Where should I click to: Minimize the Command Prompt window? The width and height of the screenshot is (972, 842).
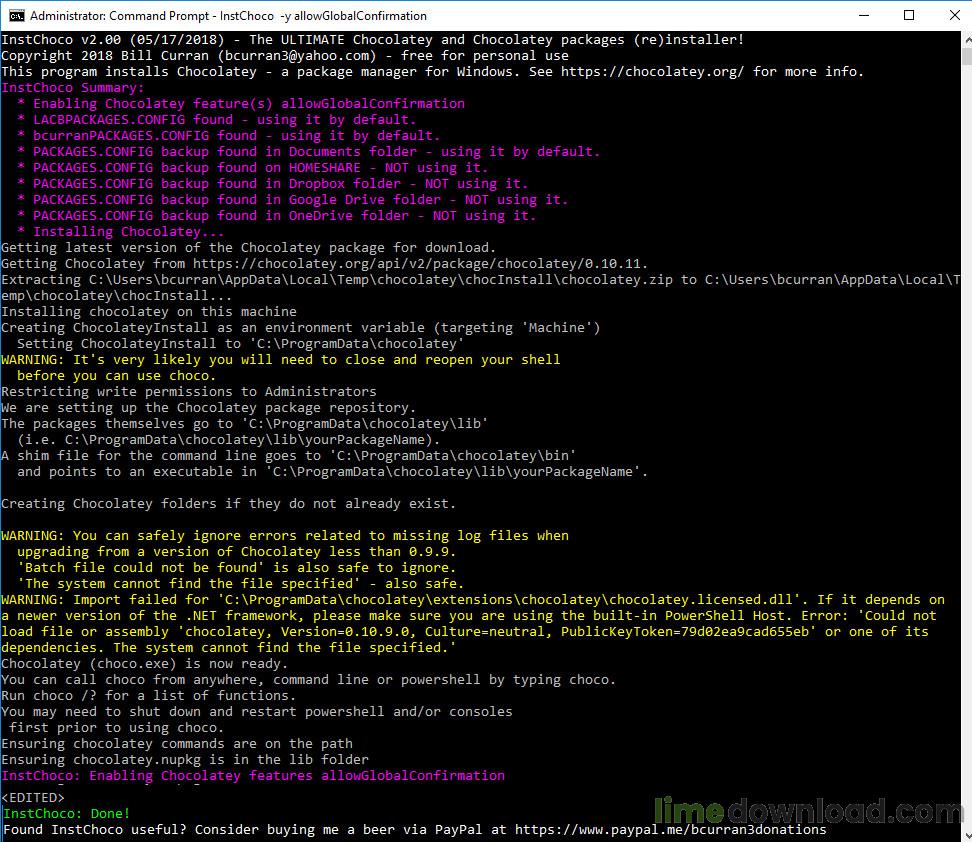pos(864,16)
